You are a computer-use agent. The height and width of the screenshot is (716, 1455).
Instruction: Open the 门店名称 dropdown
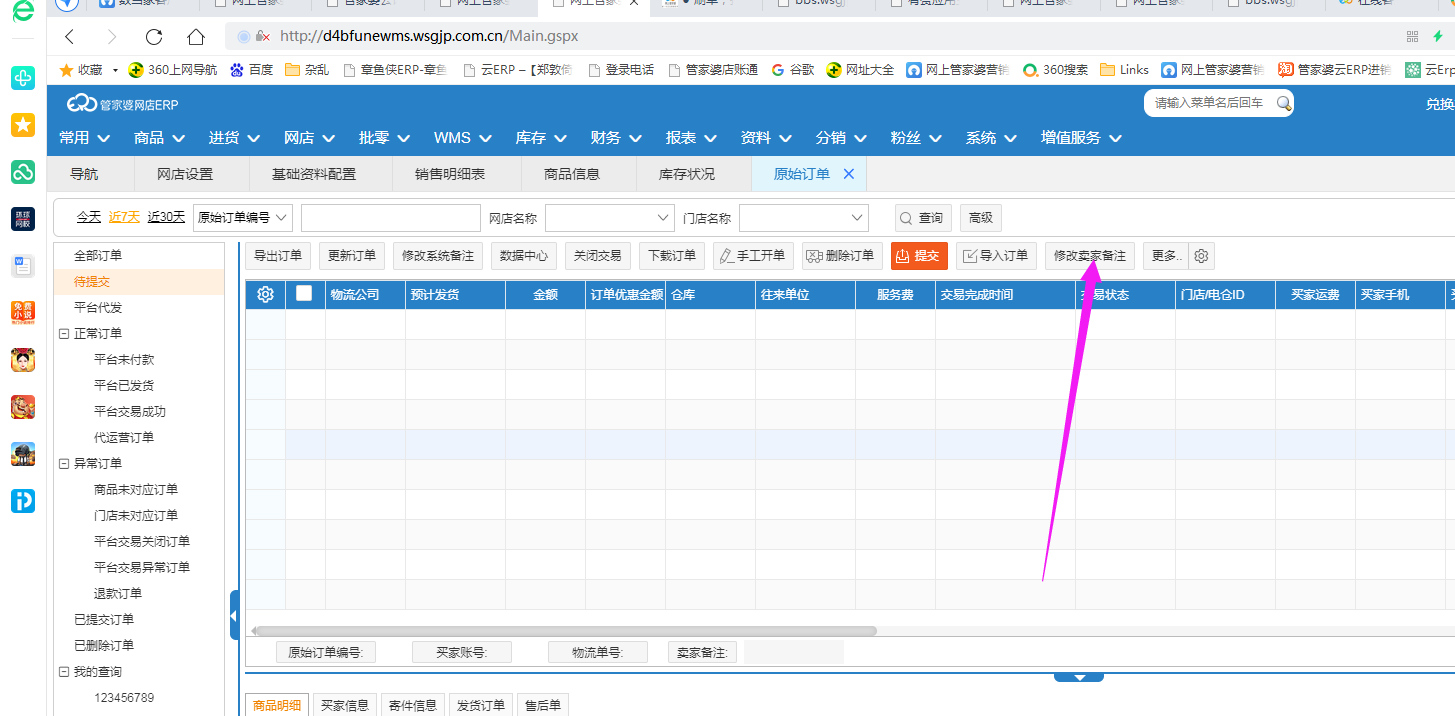point(857,218)
